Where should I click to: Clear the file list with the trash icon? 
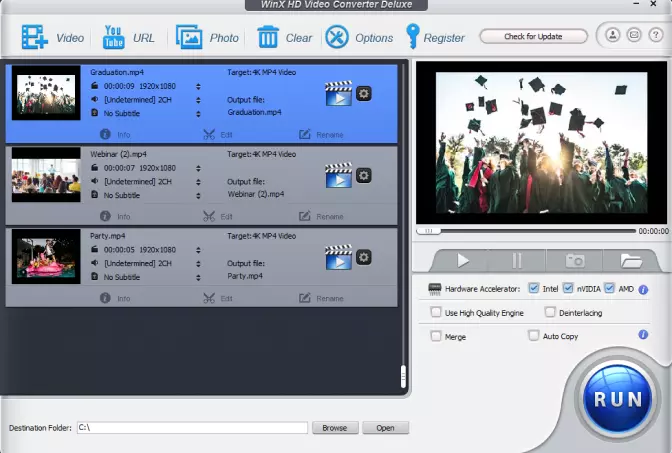tap(268, 37)
